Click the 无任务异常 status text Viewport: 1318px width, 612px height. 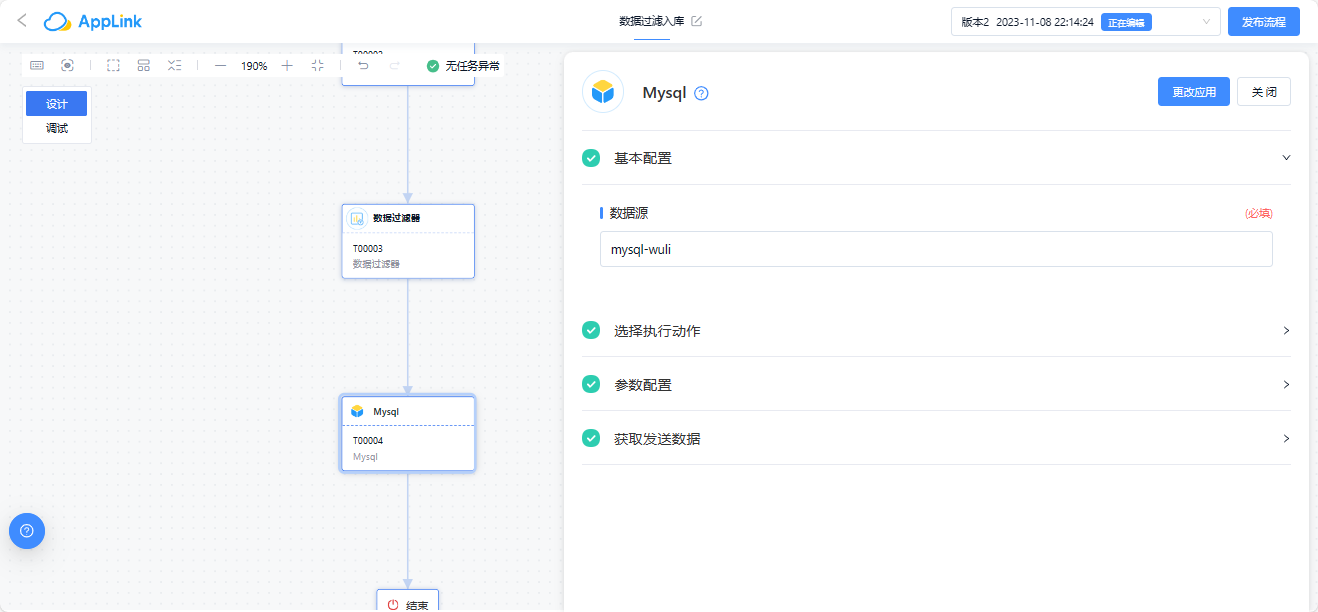point(473,66)
